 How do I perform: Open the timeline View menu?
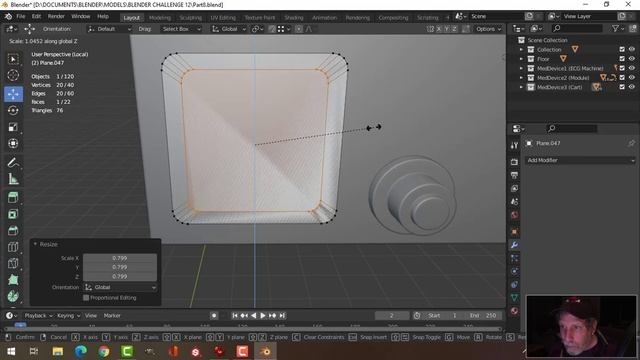click(x=91, y=316)
